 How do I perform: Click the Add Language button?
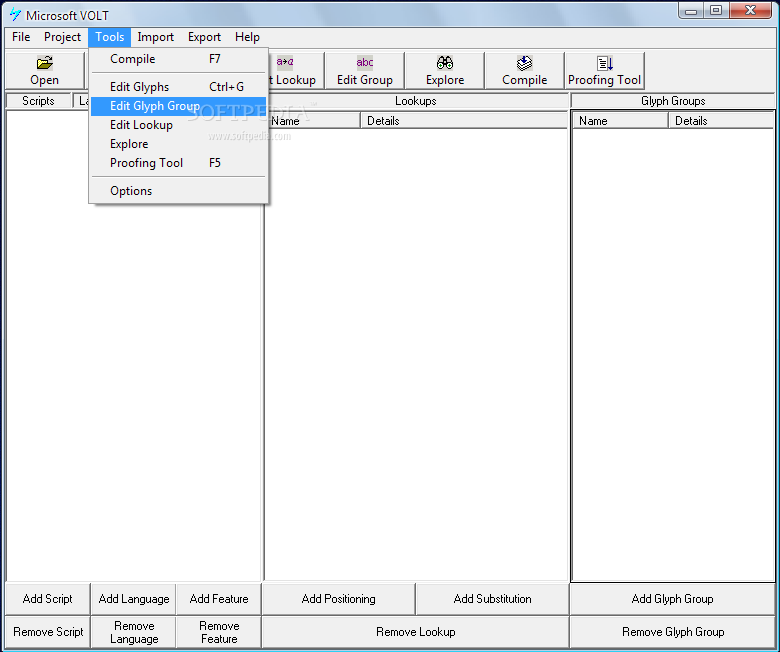pyautogui.click(x=134, y=599)
